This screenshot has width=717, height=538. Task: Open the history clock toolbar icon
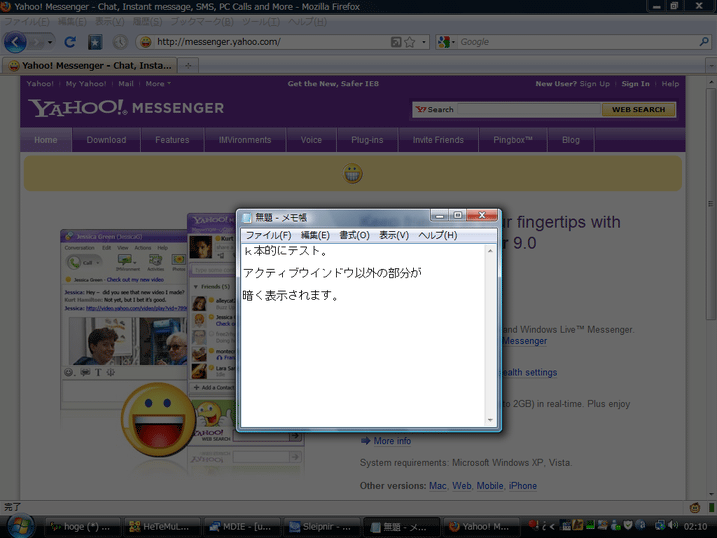pyautogui.click(x=120, y=42)
